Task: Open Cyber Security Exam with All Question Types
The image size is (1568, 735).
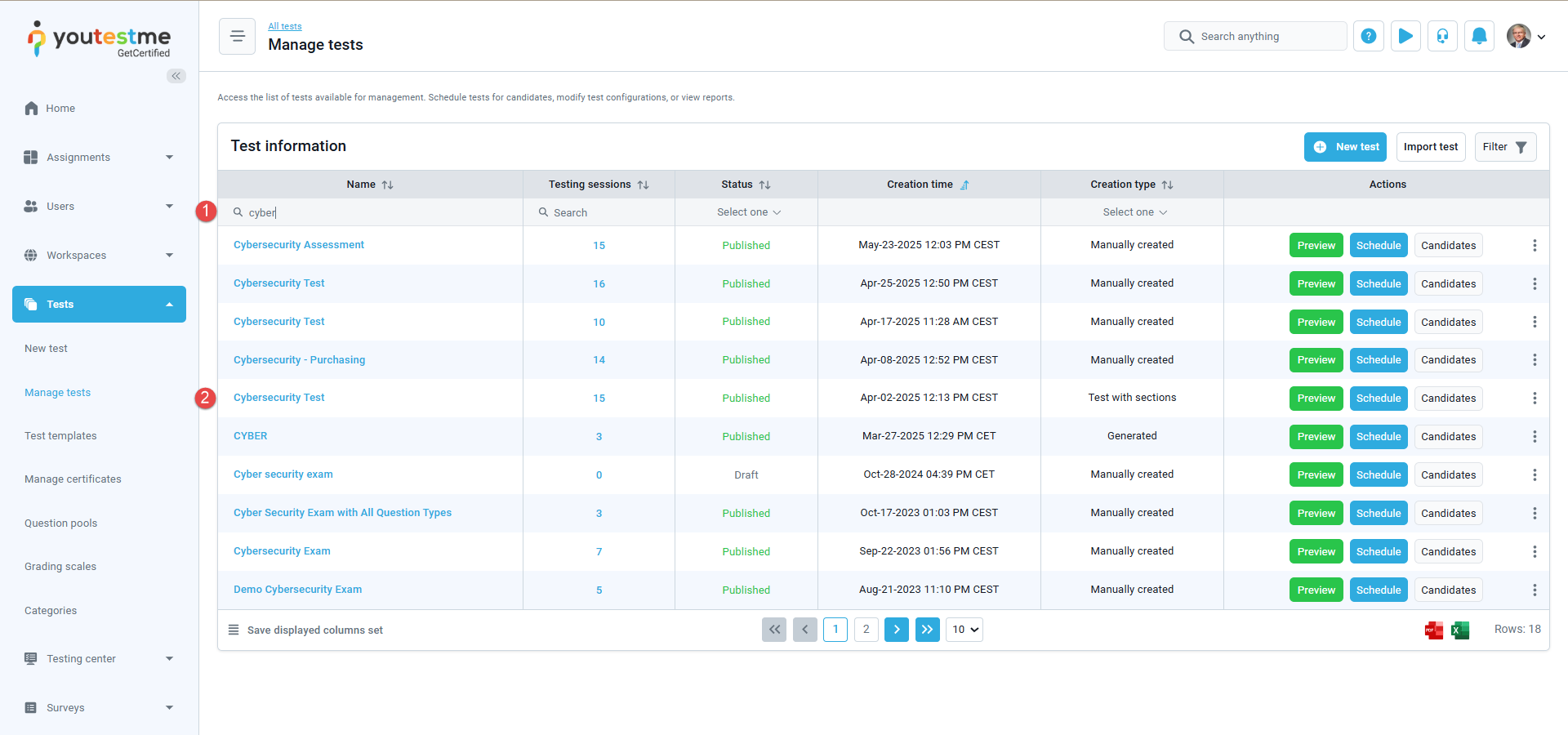Action: tap(342, 513)
